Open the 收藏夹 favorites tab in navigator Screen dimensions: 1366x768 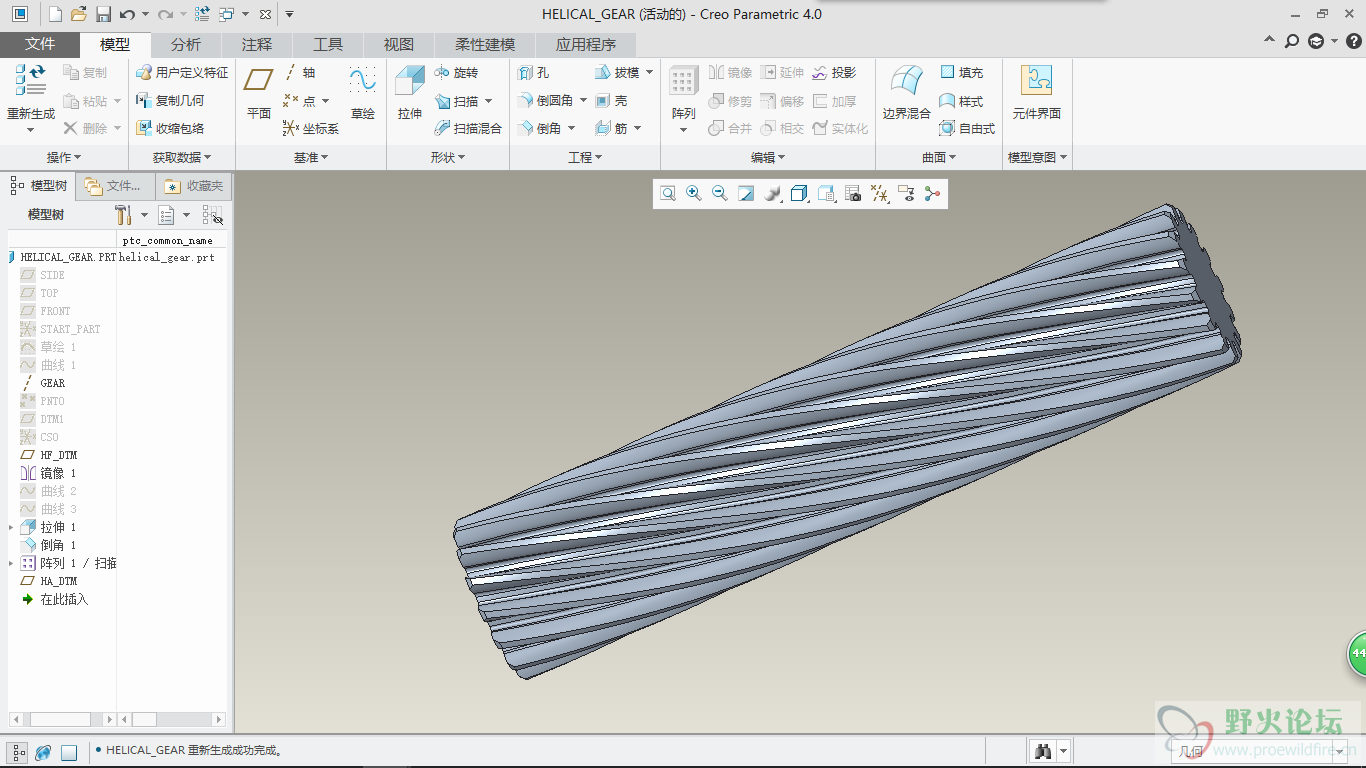tap(194, 186)
